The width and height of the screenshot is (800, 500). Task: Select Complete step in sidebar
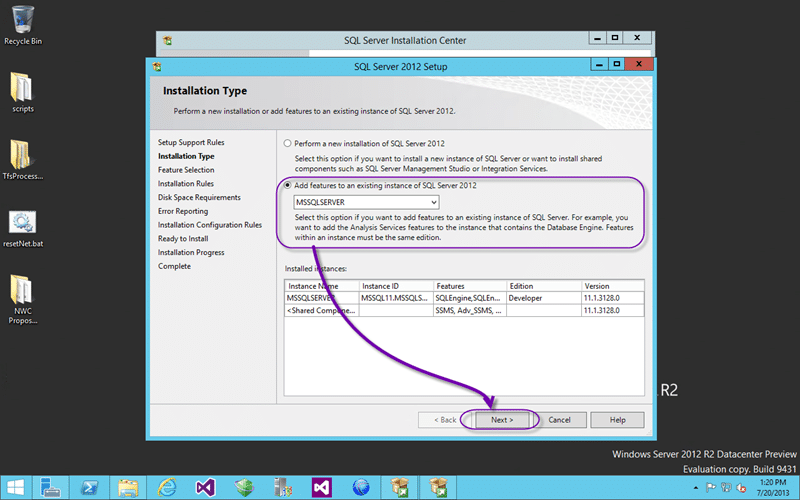coord(174,266)
